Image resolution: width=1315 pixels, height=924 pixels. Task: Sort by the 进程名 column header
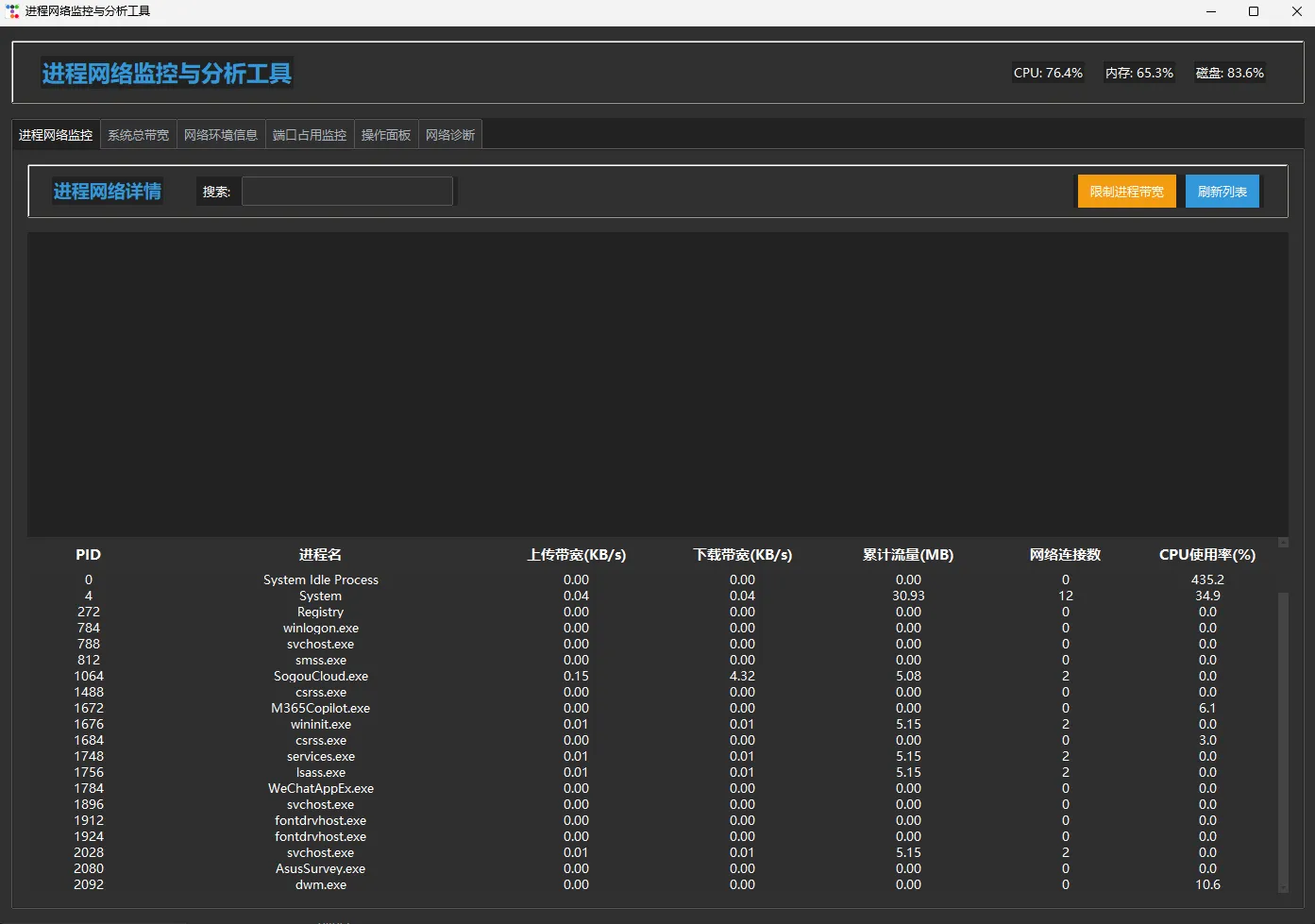(321, 555)
